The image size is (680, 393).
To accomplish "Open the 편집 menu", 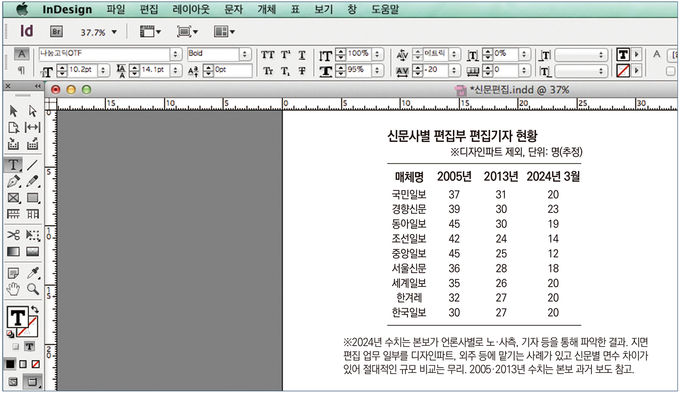I will pyautogui.click(x=149, y=9).
